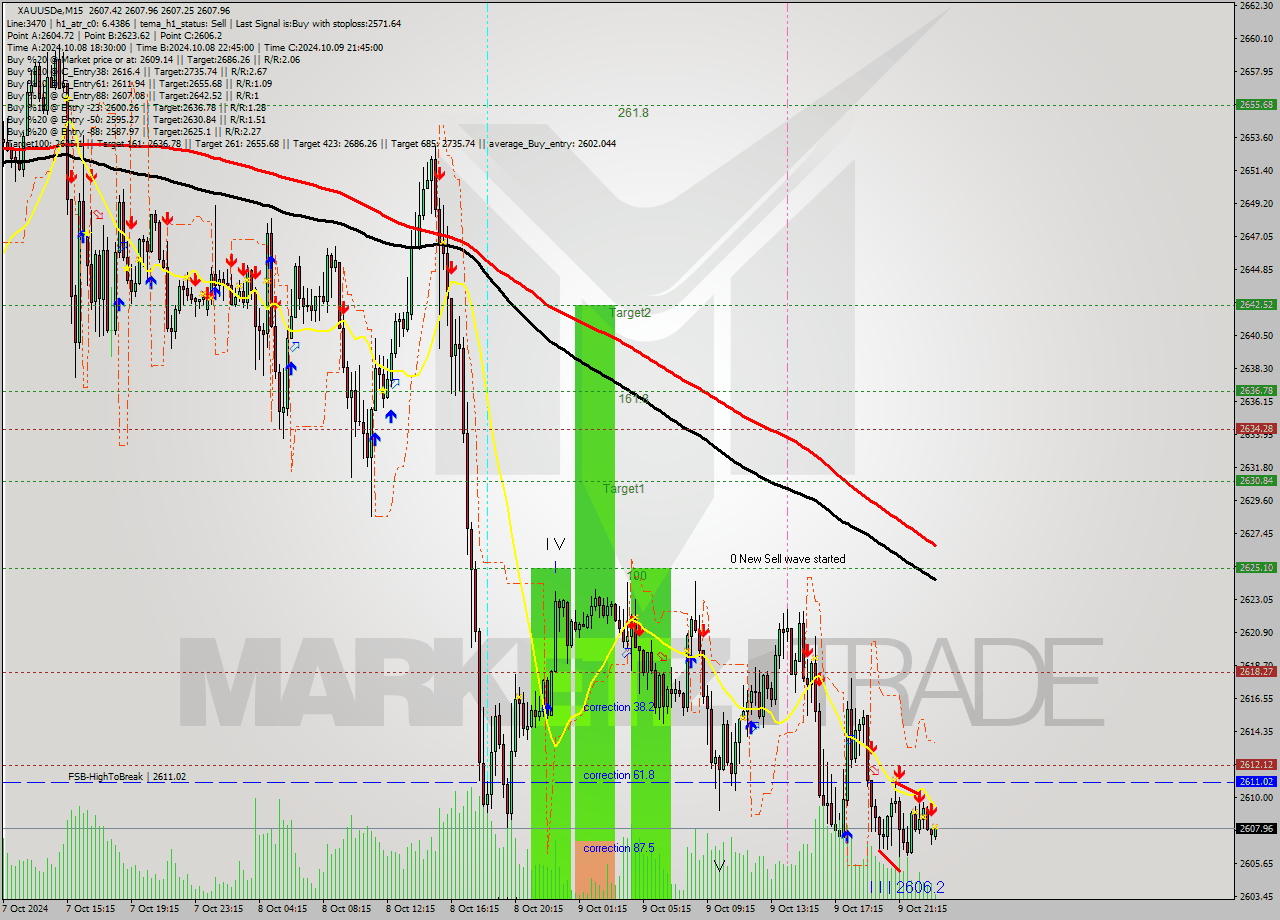Click the 'correction 87.5' label
Viewport: 1280px width, 920px height.
pyautogui.click(x=620, y=848)
